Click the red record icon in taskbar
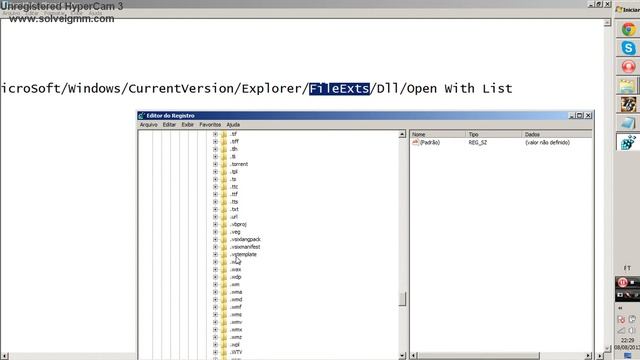The width and height of the screenshot is (640, 360). (629, 67)
